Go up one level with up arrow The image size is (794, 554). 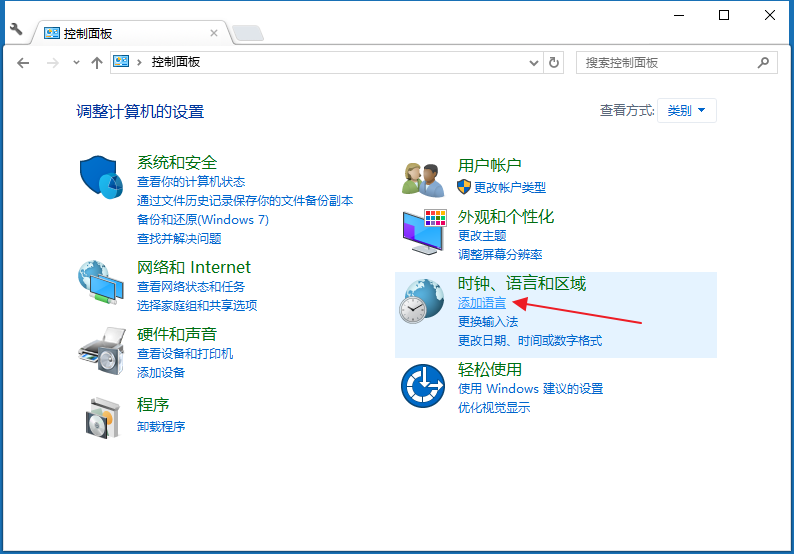pyautogui.click(x=97, y=62)
